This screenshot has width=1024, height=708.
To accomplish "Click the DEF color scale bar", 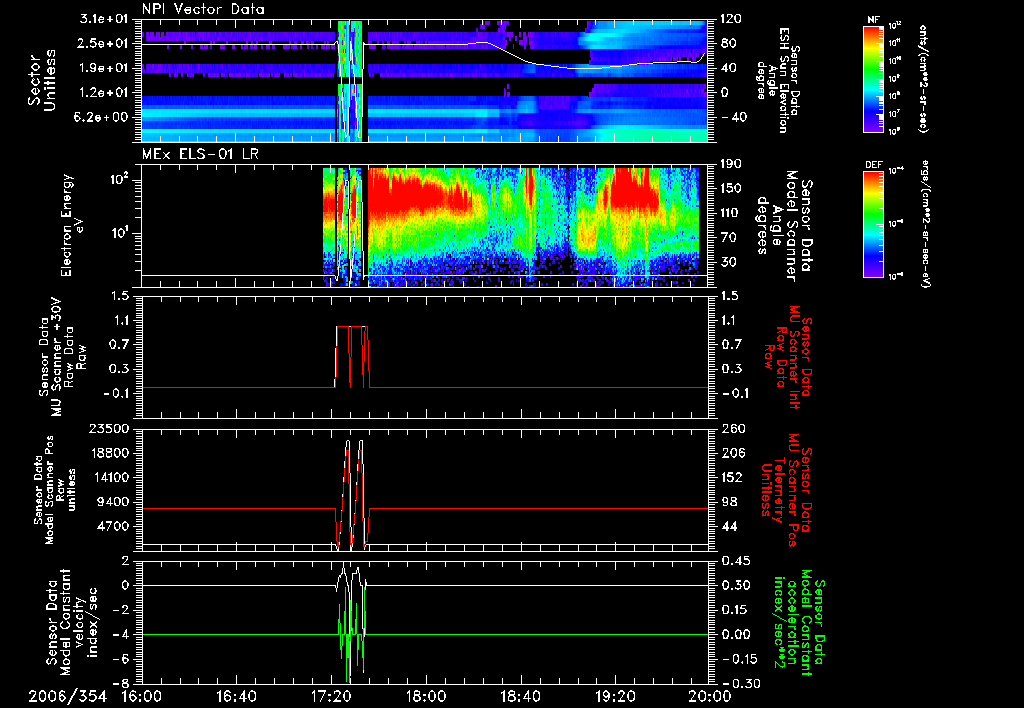I will [x=873, y=224].
